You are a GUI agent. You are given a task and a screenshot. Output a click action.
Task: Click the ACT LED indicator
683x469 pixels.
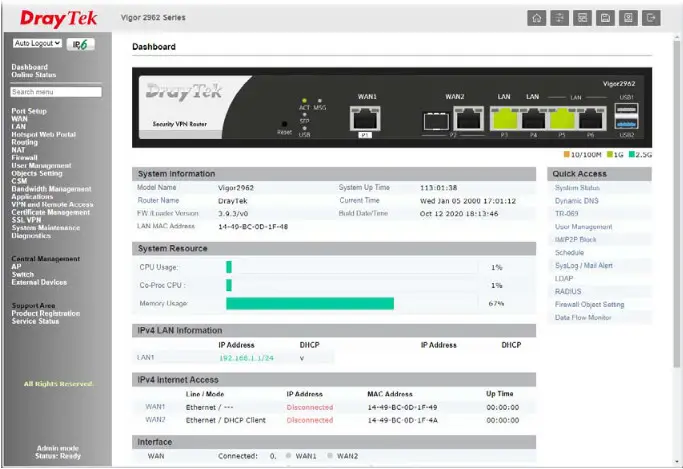click(x=304, y=101)
